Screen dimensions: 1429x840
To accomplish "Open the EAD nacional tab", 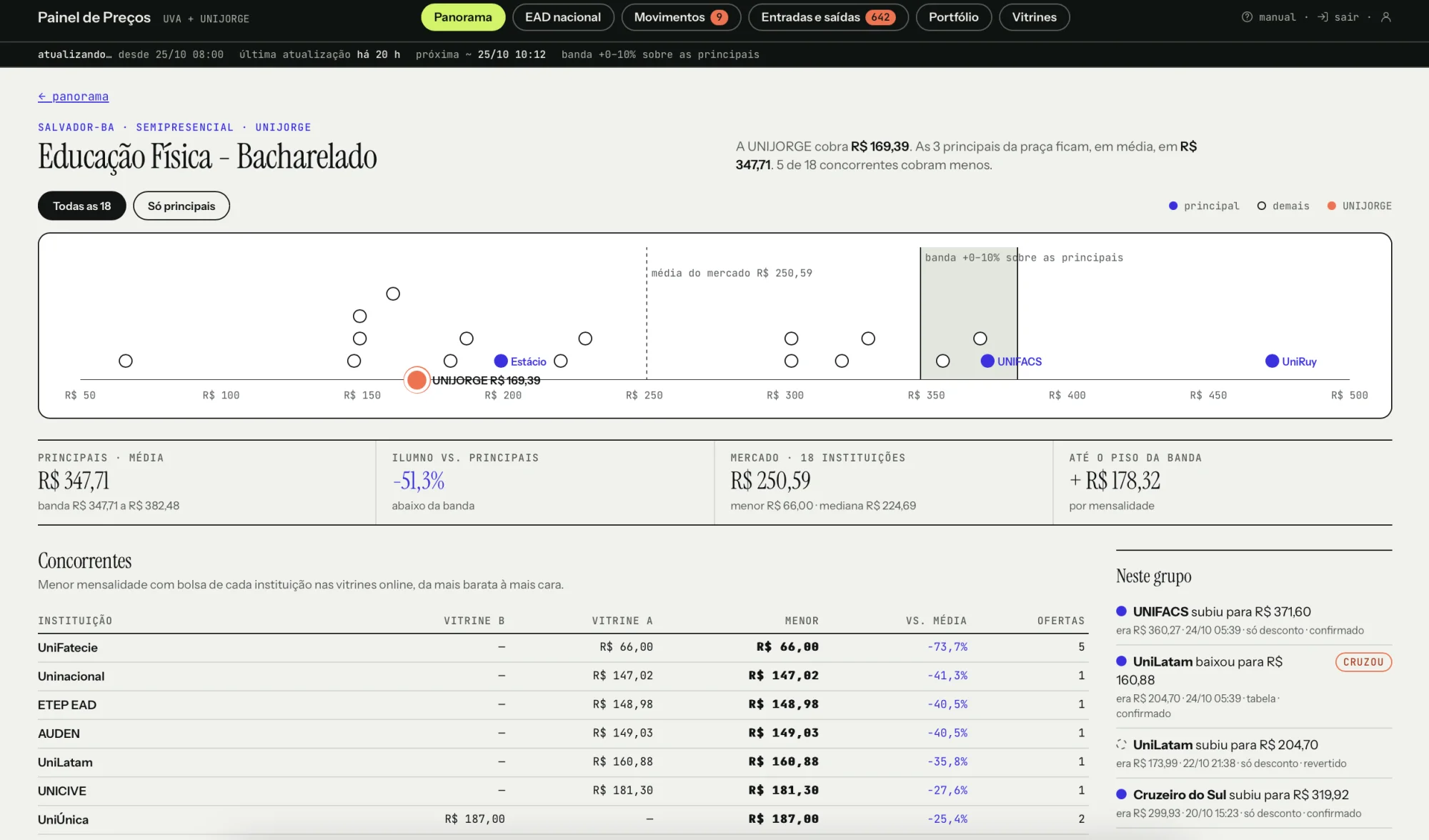I will tap(563, 17).
